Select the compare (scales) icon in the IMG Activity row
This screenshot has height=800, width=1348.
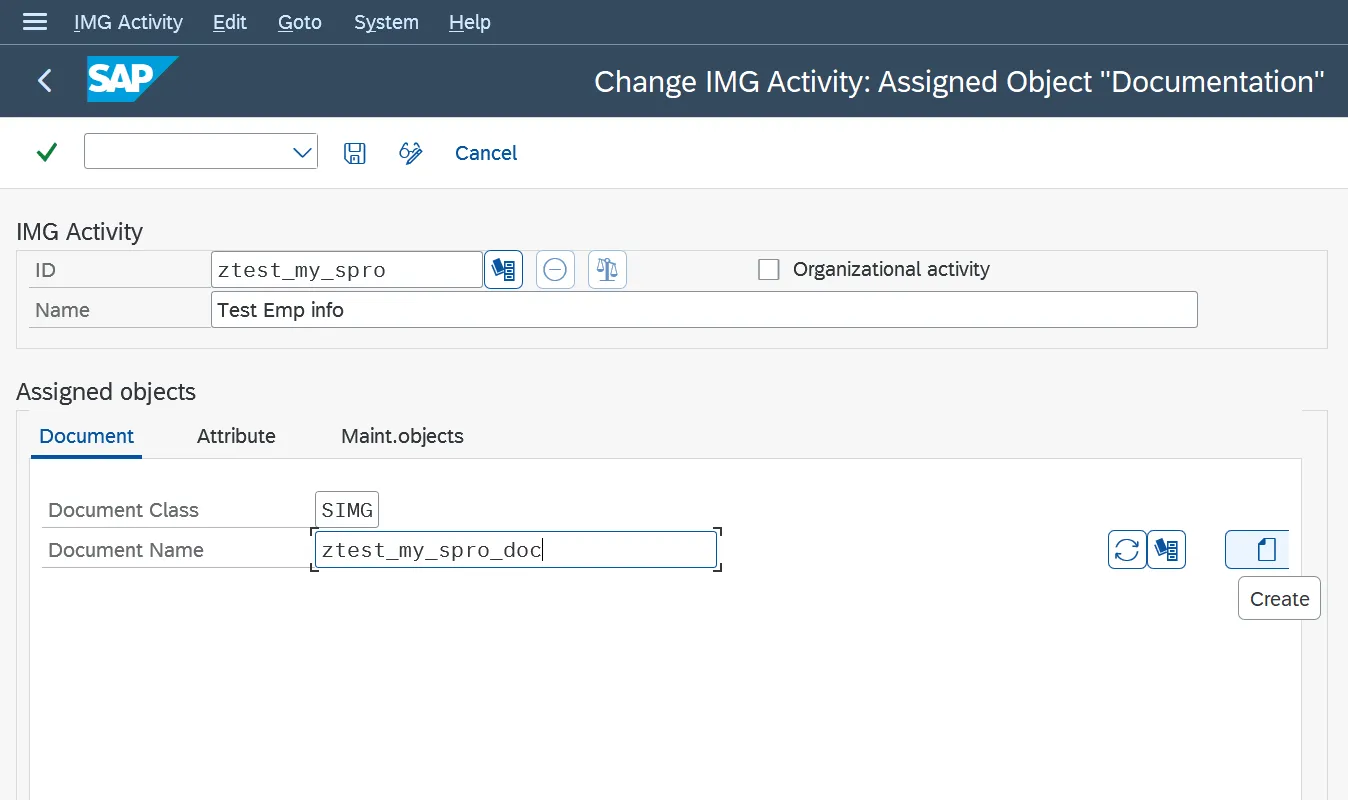[607, 269]
